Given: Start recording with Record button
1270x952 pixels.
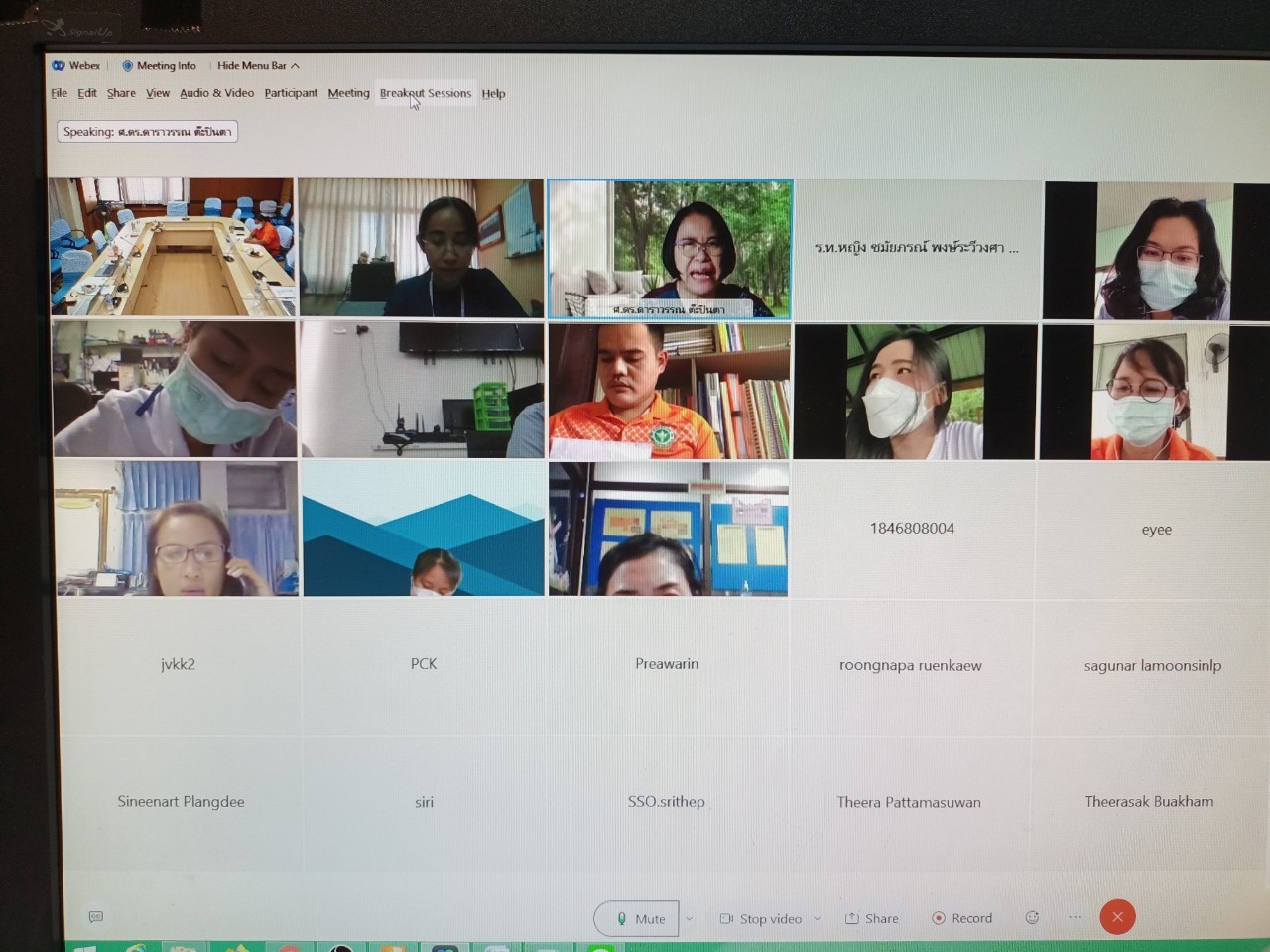Looking at the screenshot, I should [961, 919].
